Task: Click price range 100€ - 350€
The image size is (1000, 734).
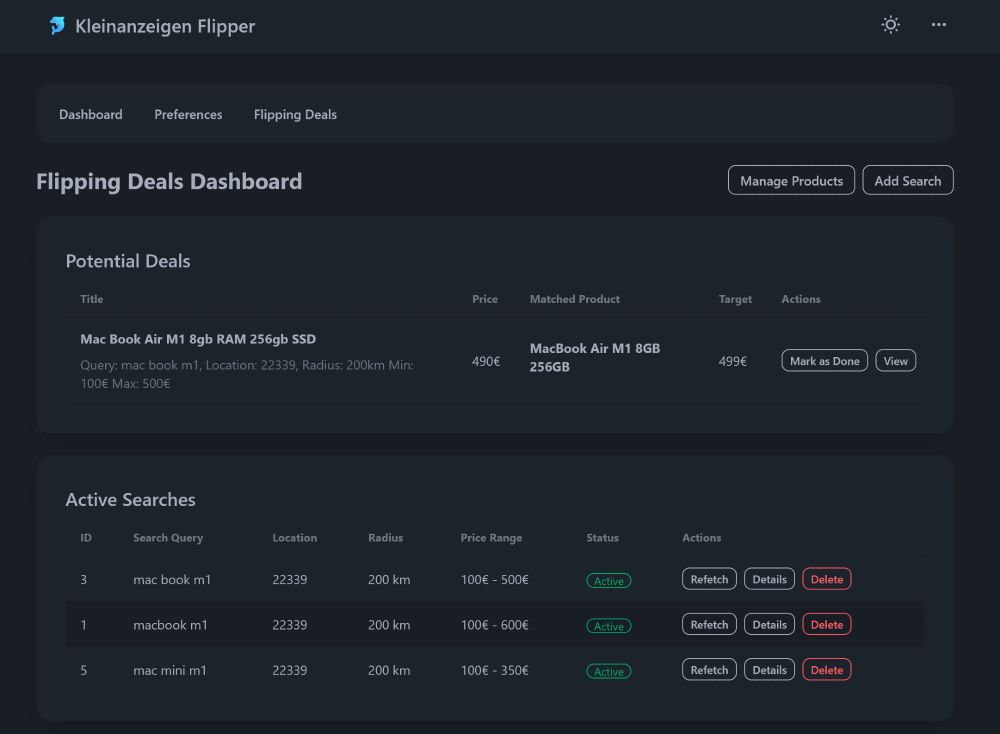Action: pos(494,670)
